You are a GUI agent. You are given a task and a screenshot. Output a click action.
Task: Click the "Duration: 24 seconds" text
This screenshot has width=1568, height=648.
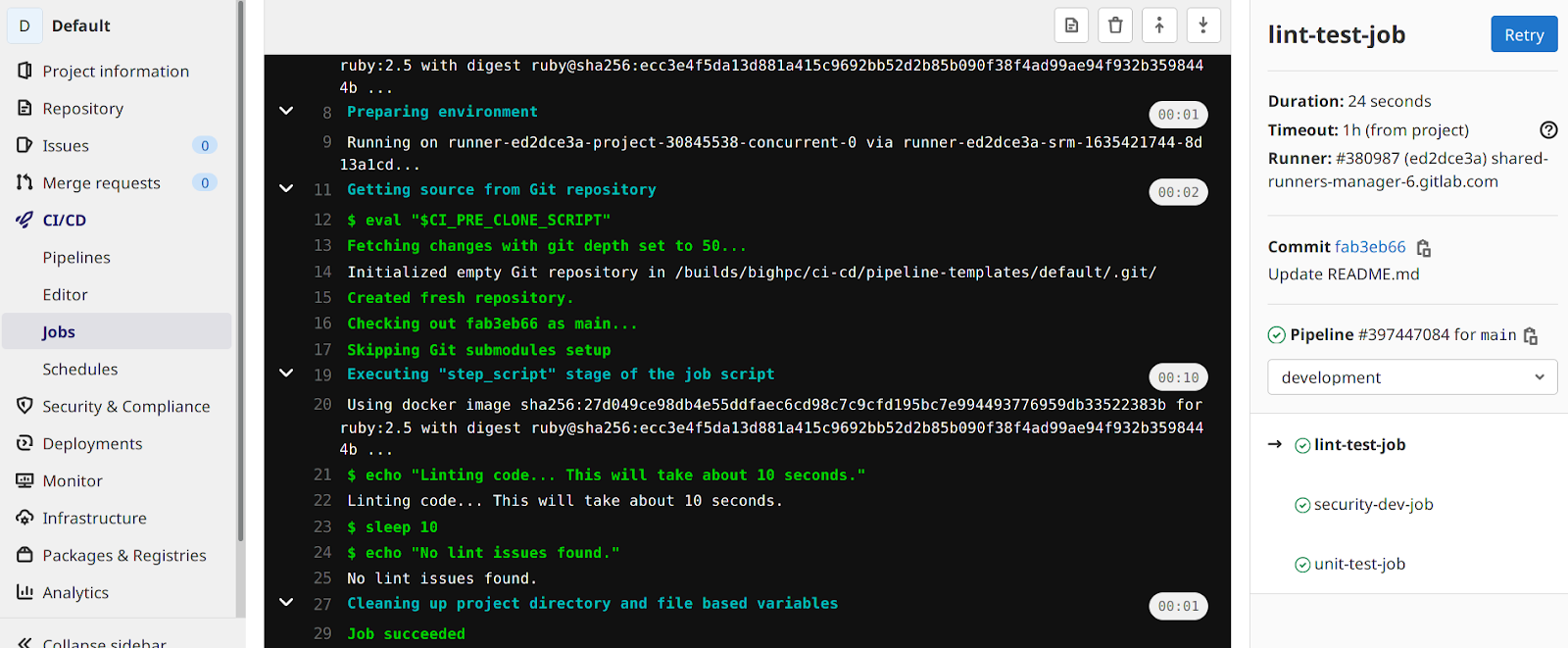(x=1349, y=101)
